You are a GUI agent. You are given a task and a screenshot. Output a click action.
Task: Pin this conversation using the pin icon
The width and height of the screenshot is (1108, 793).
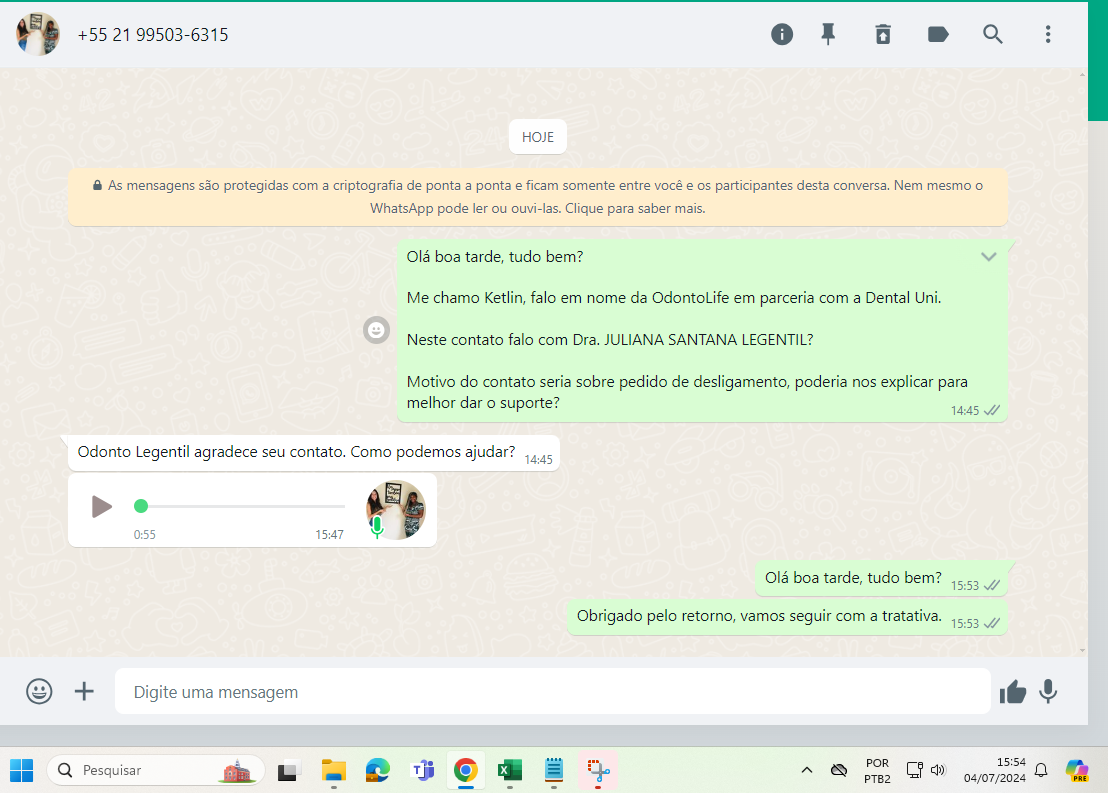[828, 35]
